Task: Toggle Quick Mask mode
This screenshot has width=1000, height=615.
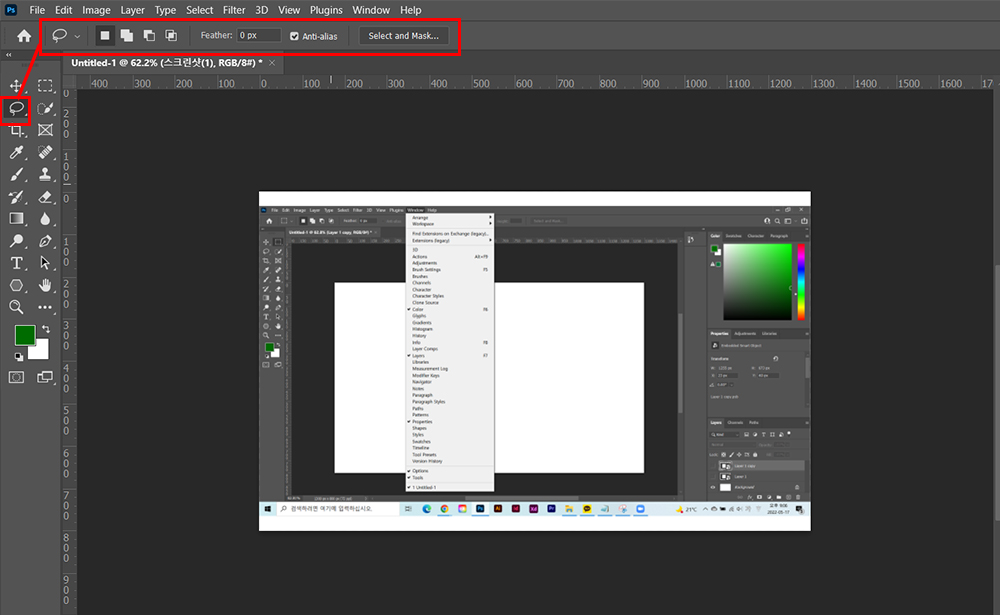Action: (16, 377)
